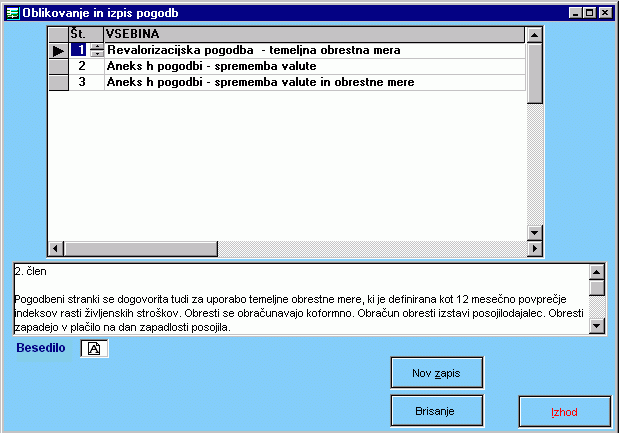The height and width of the screenshot is (433, 619).
Task: Select 'sprememba valute in obrestne mere' row
Action: [x=315, y=82]
